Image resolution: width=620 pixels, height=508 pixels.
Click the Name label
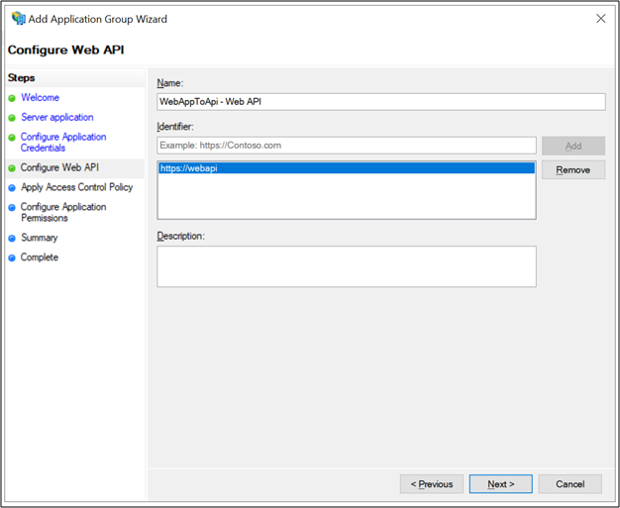click(170, 83)
